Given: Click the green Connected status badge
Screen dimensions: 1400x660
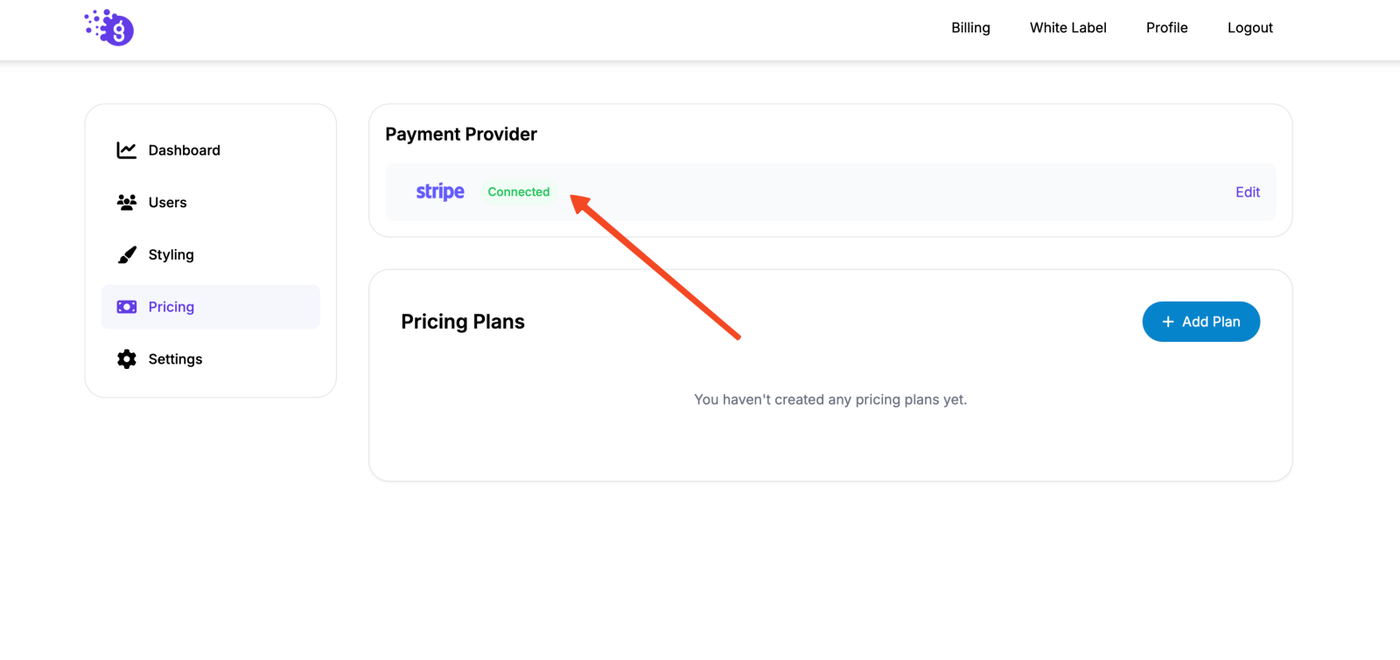Looking at the screenshot, I should tap(518, 192).
